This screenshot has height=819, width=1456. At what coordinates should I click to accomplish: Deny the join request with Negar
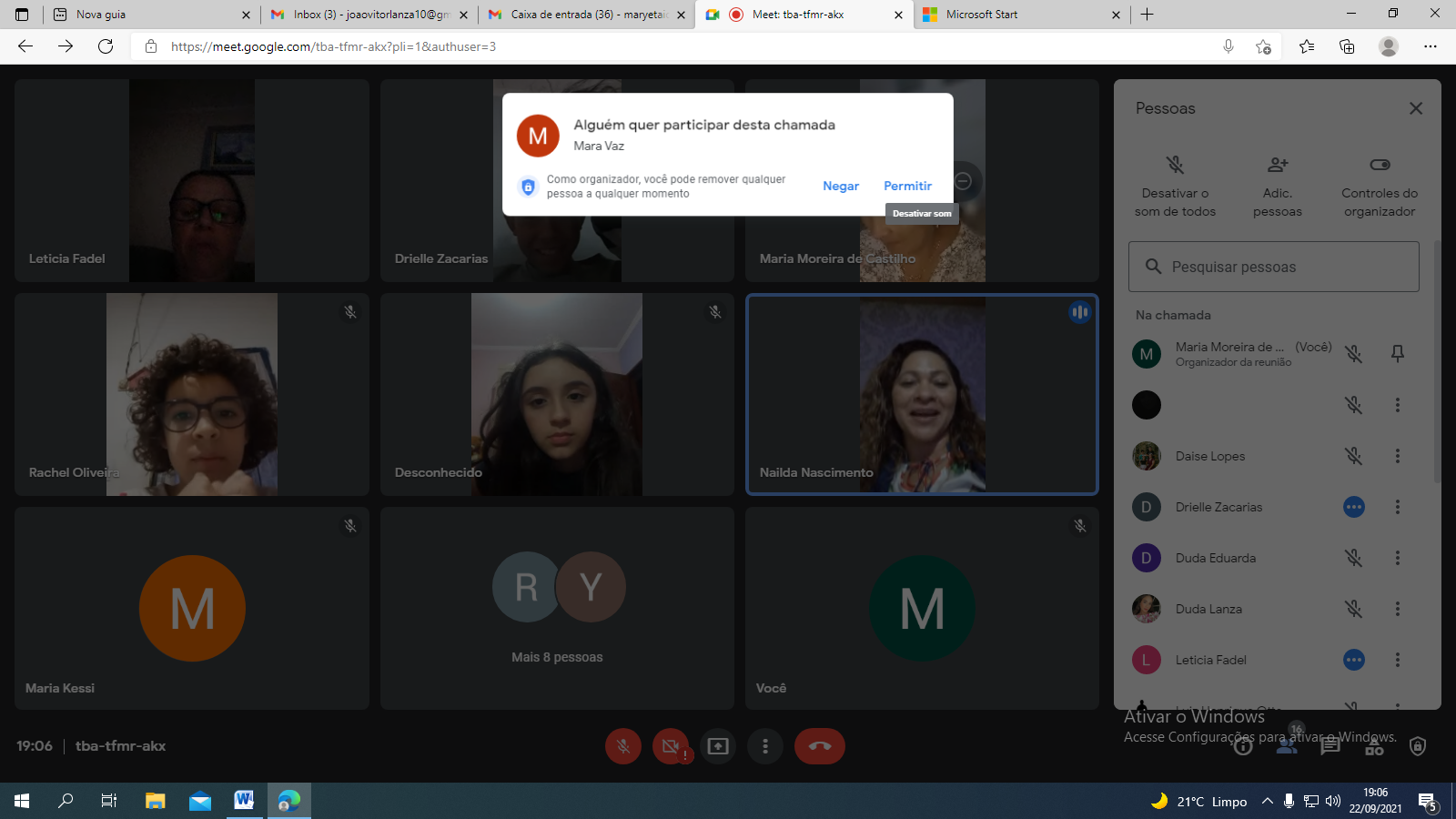click(840, 186)
